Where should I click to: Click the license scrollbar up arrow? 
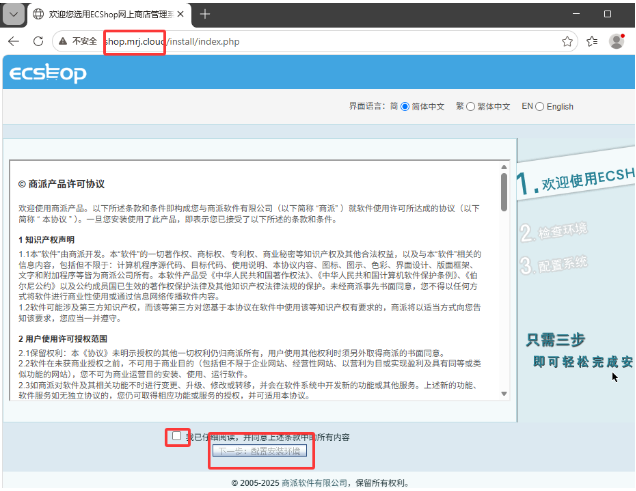click(x=504, y=167)
